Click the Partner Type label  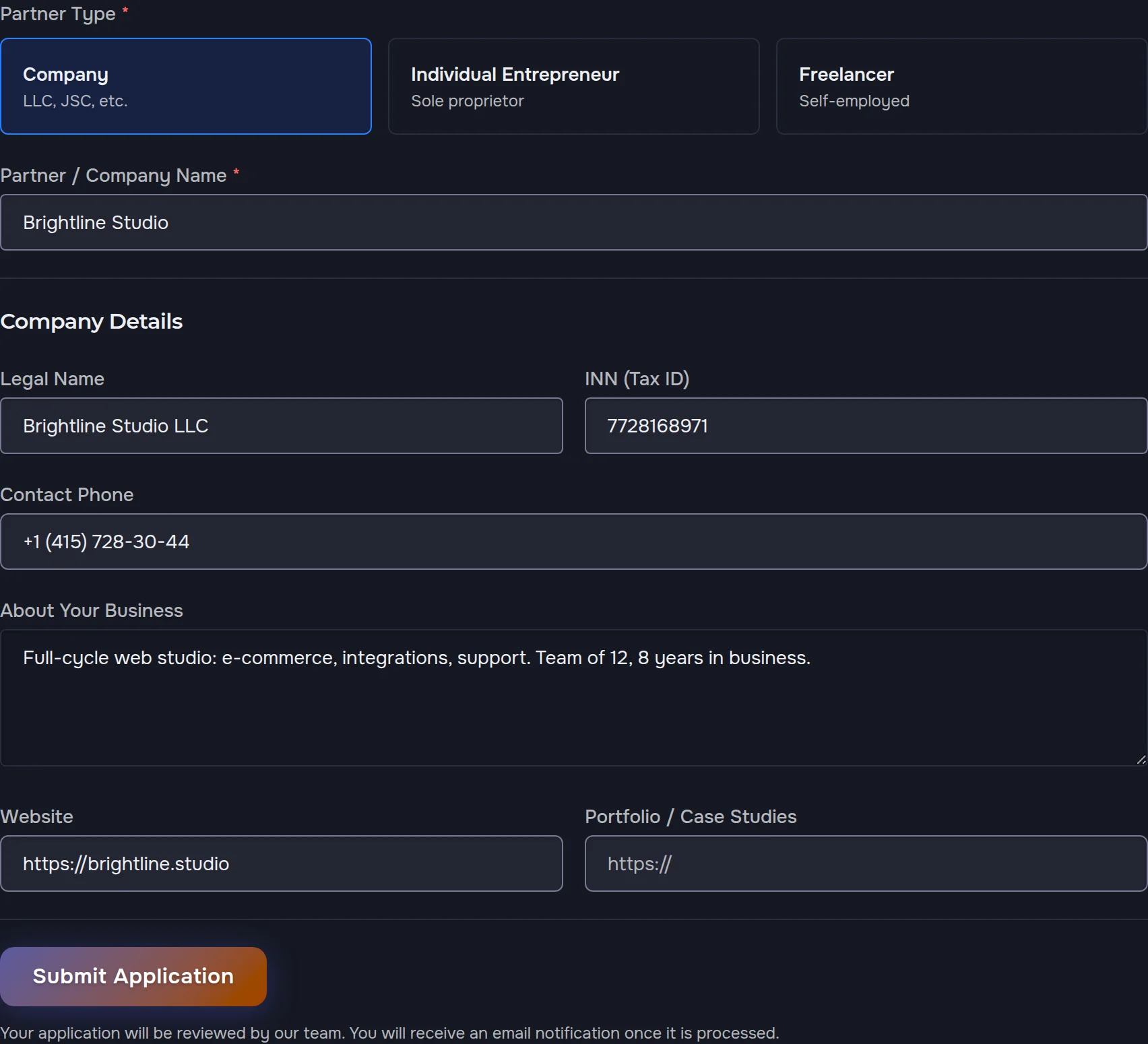click(x=64, y=13)
